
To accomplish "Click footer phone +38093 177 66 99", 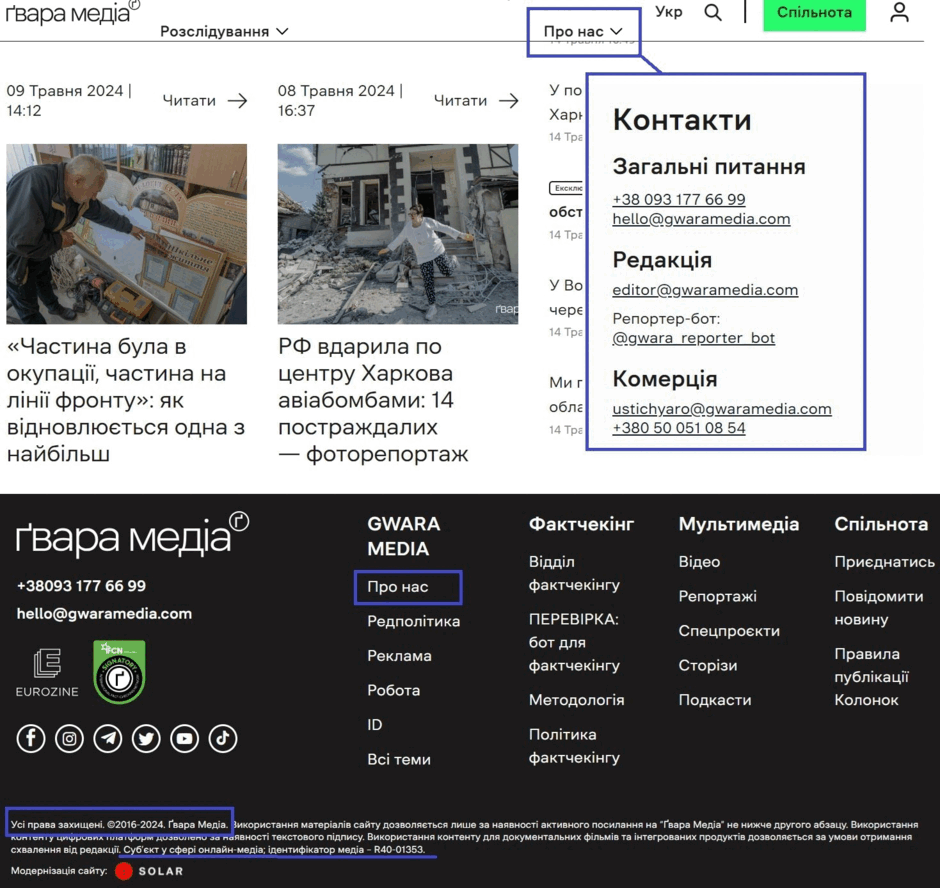I will pos(81,586).
